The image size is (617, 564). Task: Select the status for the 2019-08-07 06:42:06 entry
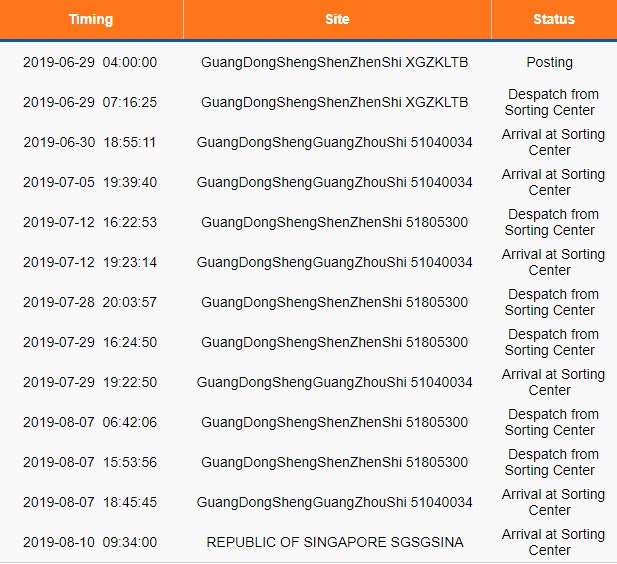click(x=552, y=422)
